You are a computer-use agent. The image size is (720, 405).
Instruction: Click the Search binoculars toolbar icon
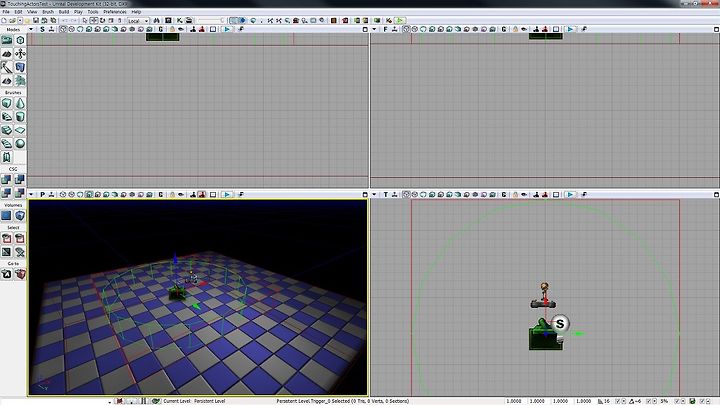(x=157, y=21)
